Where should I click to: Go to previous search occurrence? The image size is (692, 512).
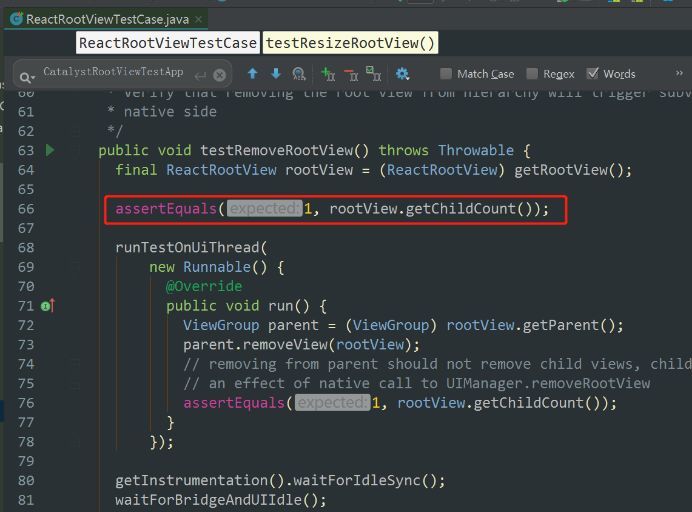click(x=252, y=73)
